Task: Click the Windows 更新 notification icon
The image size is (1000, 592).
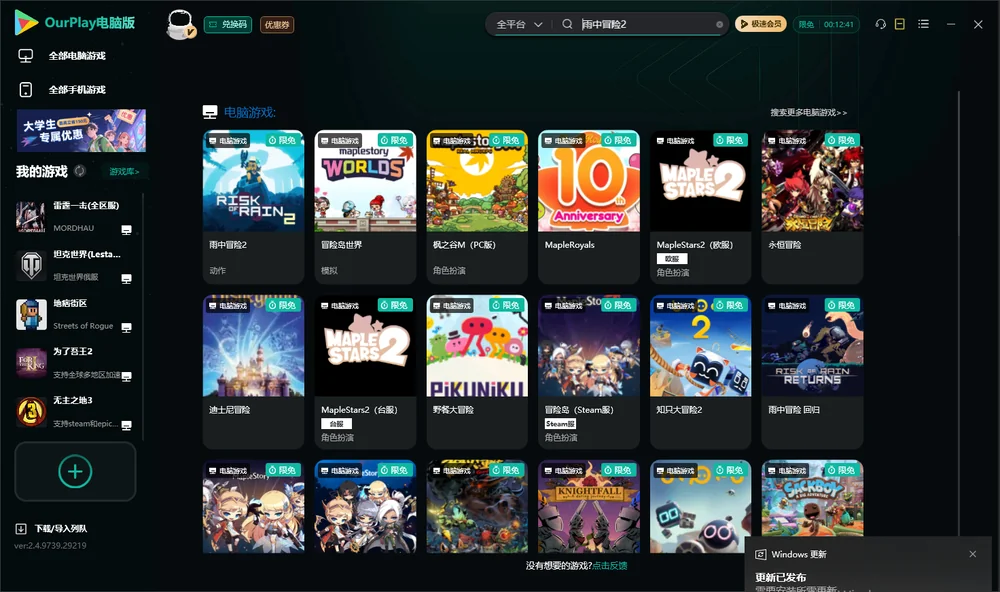Action: pos(760,554)
